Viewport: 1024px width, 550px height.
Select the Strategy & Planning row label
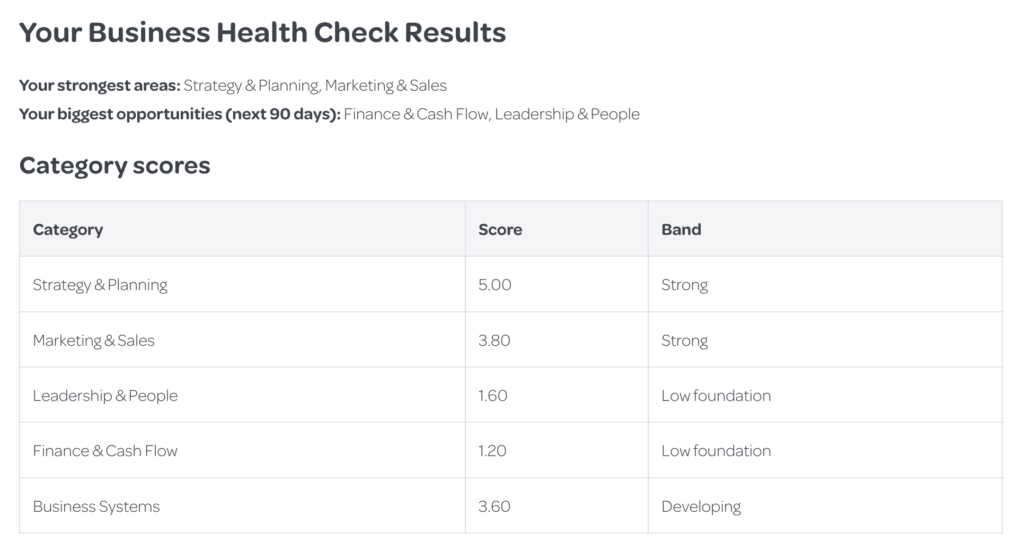pyautogui.click(x=100, y=285)
